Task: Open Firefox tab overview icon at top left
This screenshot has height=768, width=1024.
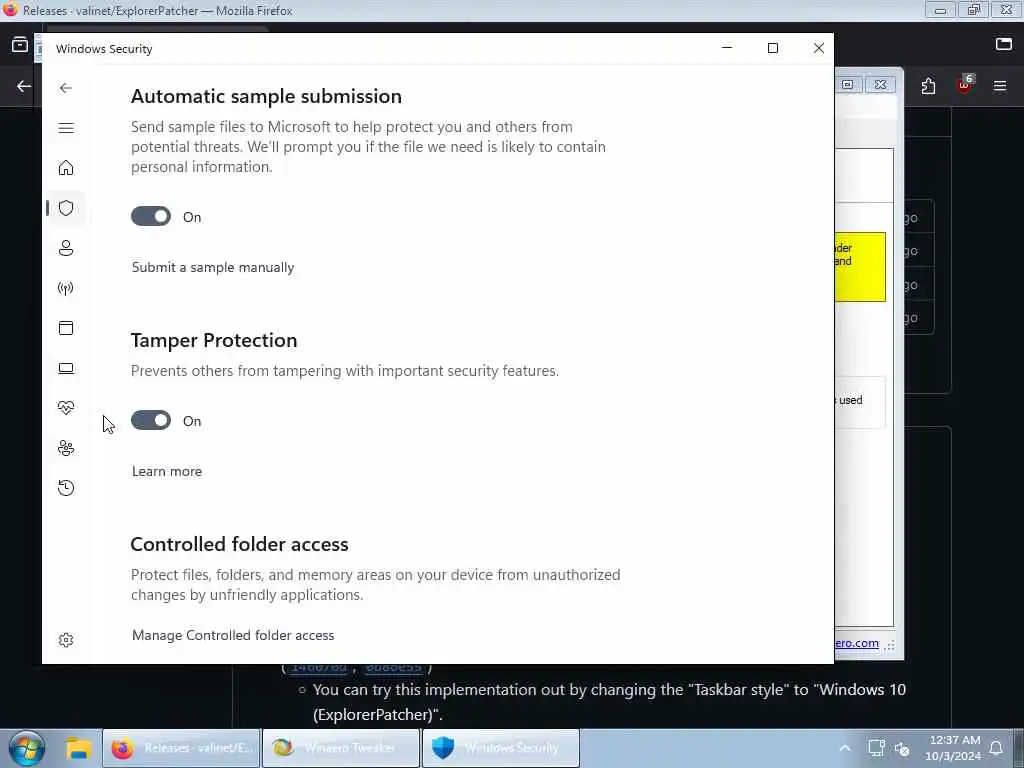Action: click(20, 44)
